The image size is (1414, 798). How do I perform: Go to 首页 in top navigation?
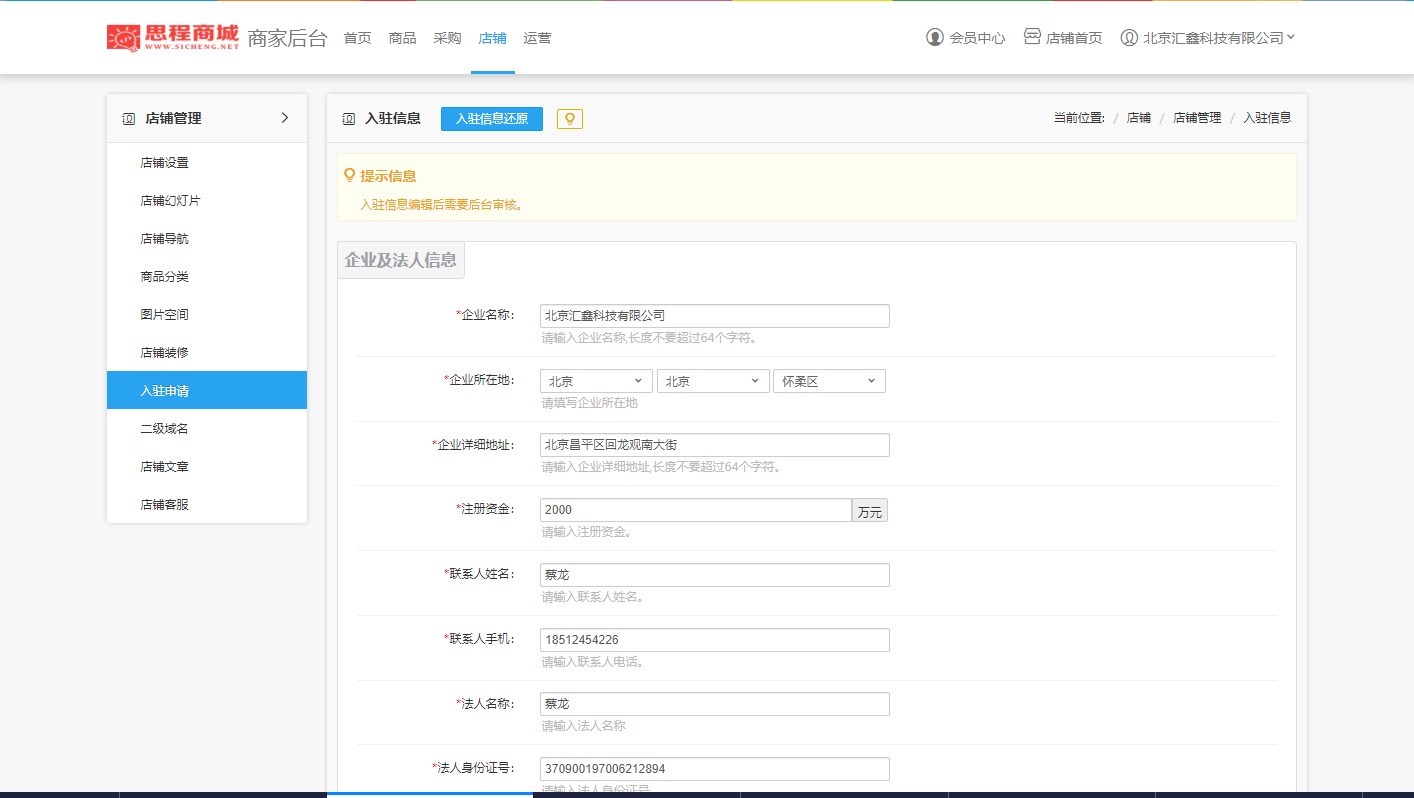(357, 38)
